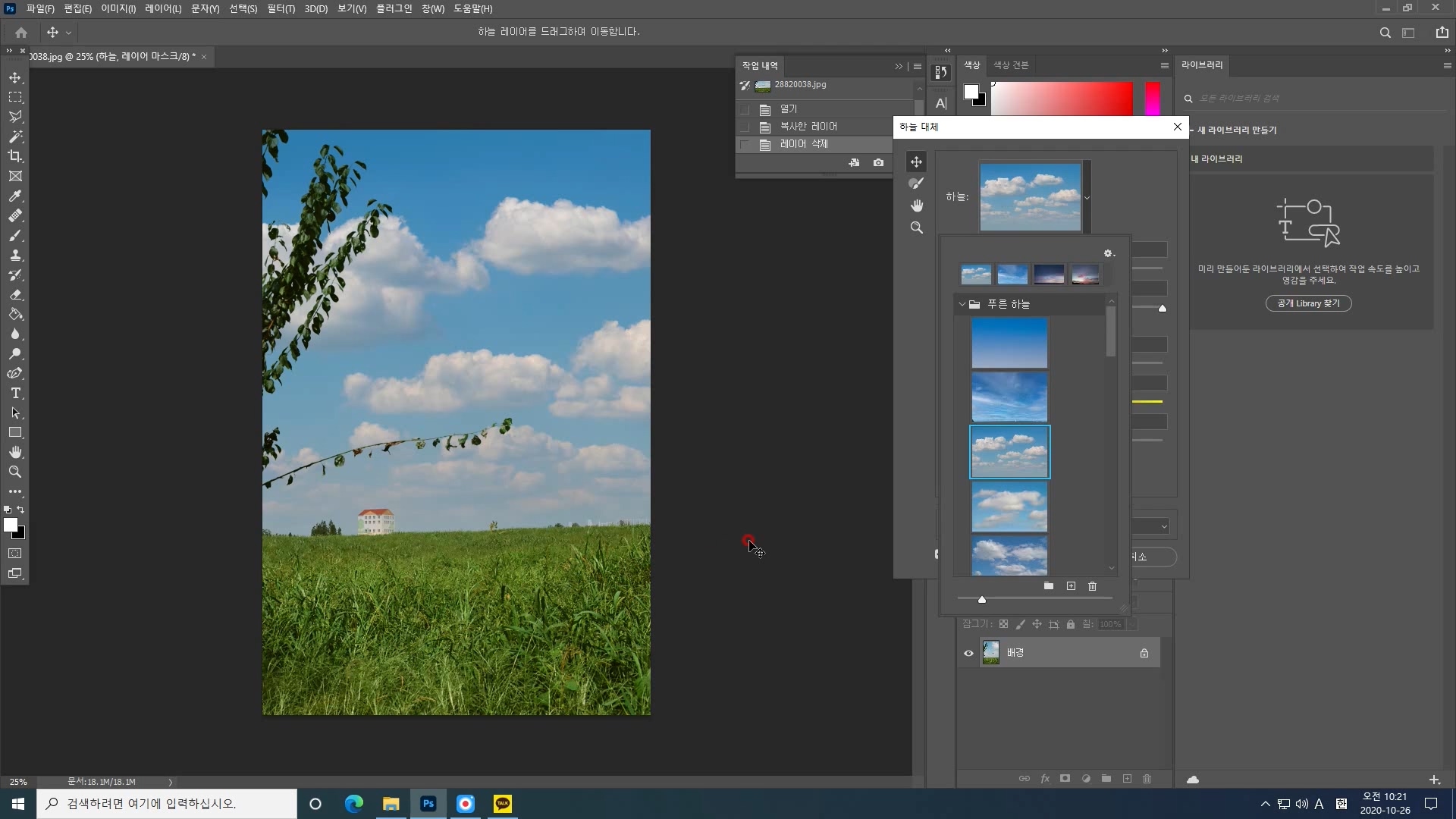Choose the Sky Brush tool in dialog
The width and height of the screenshot is (1456, 819).
pos(916,184)
